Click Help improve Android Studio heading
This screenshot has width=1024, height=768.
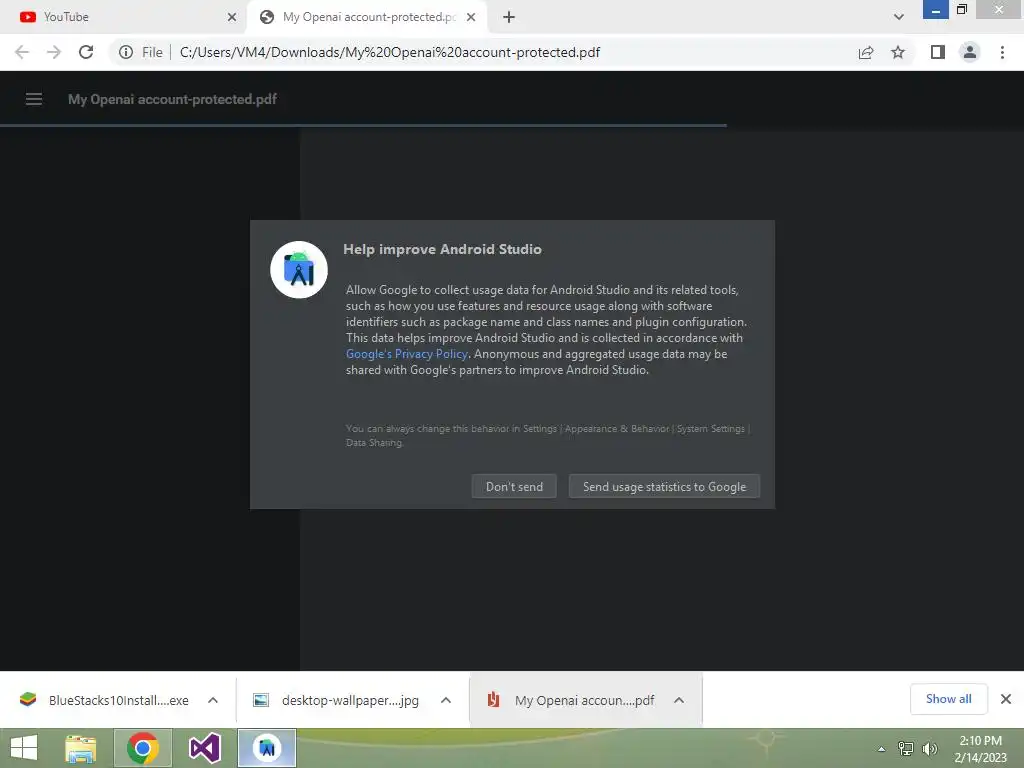point(442,249)
